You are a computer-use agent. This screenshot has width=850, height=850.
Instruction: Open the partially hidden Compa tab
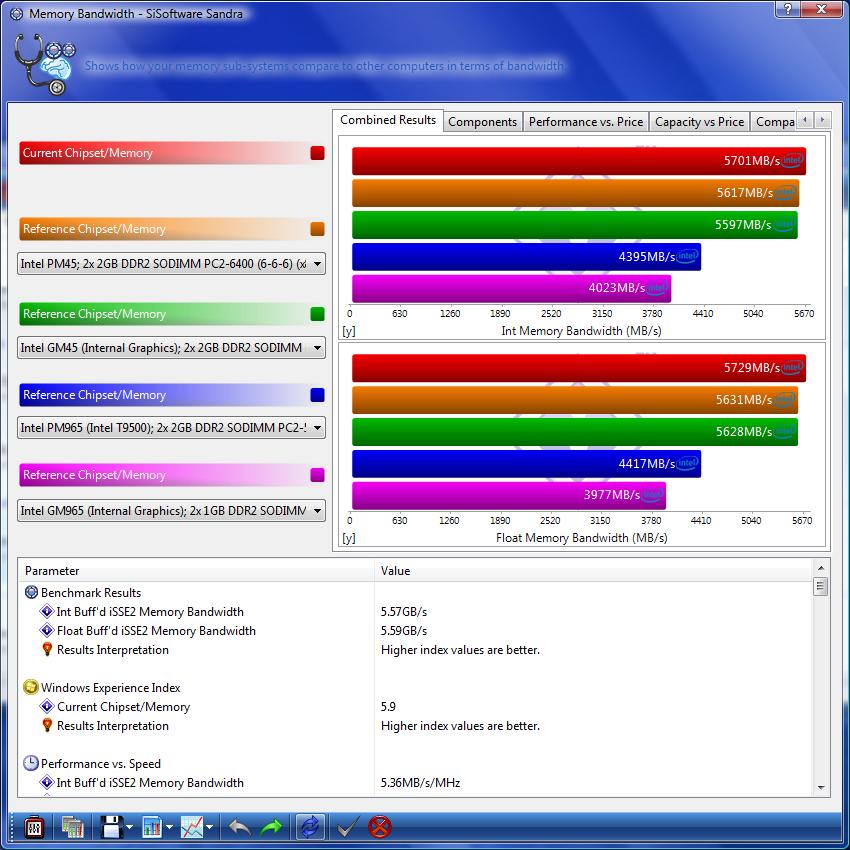point(774,122)
